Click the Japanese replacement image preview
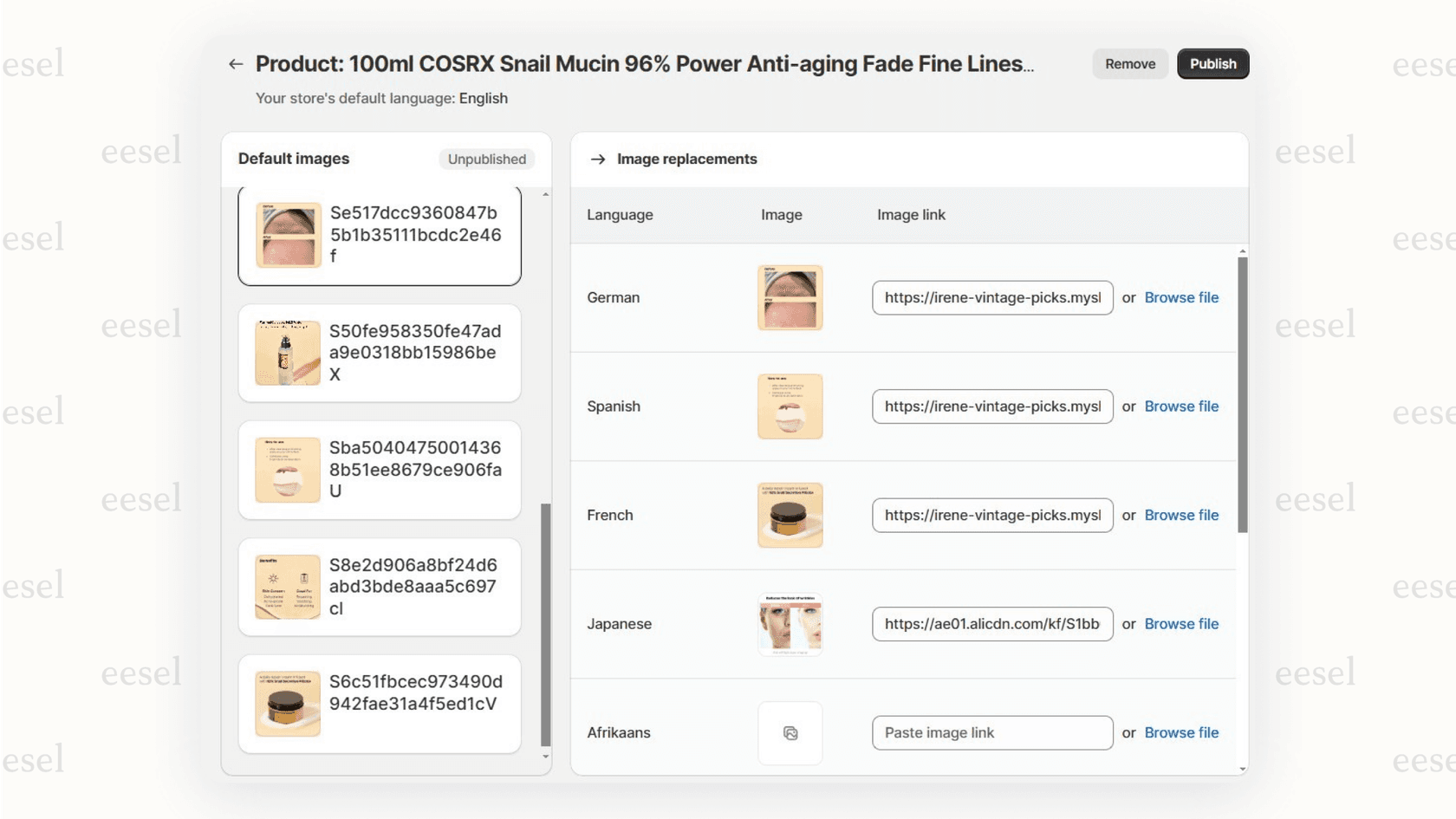1456x819 pixels. [790, 623]
